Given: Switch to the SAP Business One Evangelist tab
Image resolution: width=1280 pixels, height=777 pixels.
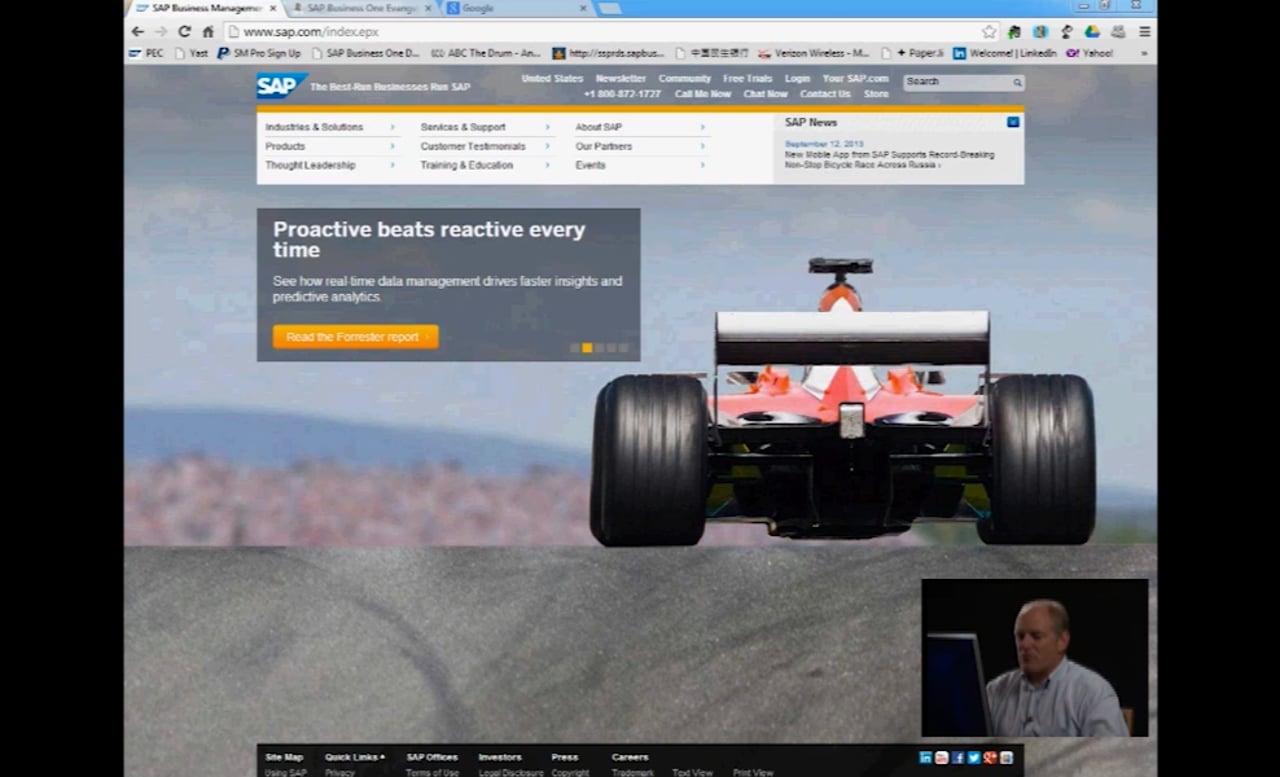Looking at the screenshot, I should tap(362, 8).
